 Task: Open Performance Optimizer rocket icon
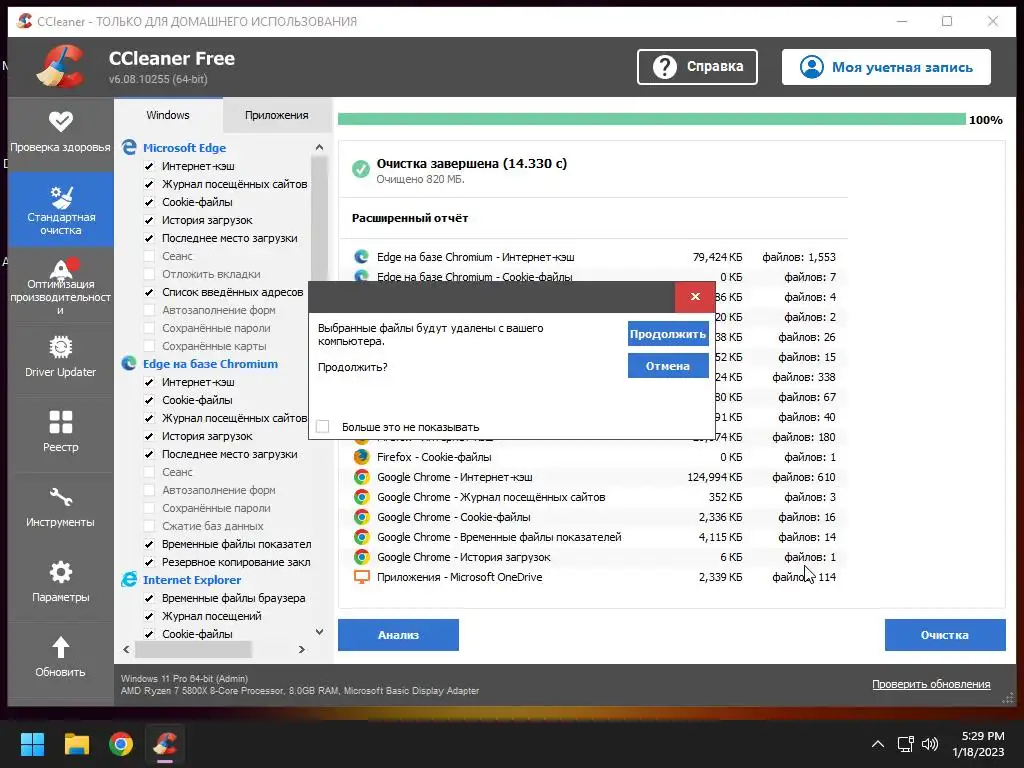point(62,268)
